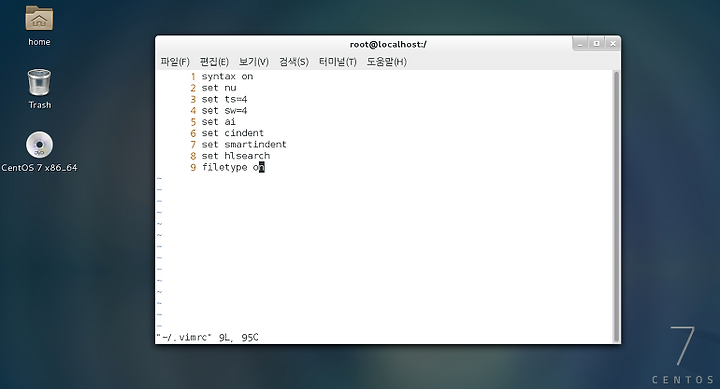Click the line 'filetype on'

click(x=233, y=168)
